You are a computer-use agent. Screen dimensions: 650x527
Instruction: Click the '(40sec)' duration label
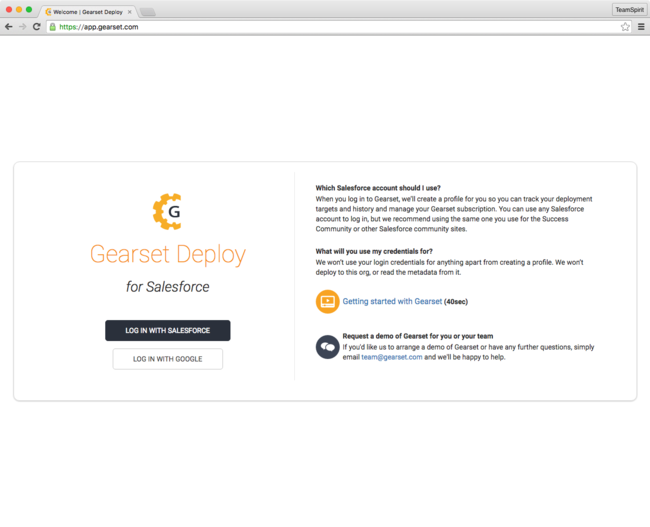pos(456,301)
